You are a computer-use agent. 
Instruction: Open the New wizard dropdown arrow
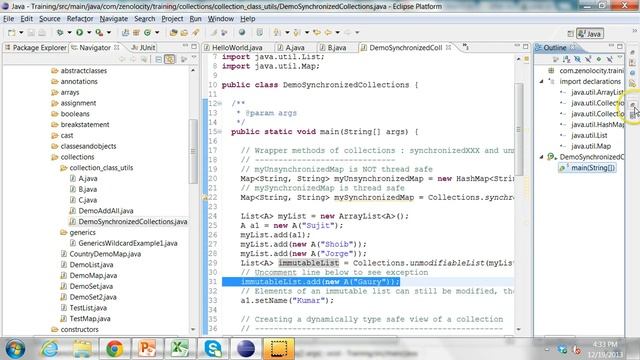[21, 33]
